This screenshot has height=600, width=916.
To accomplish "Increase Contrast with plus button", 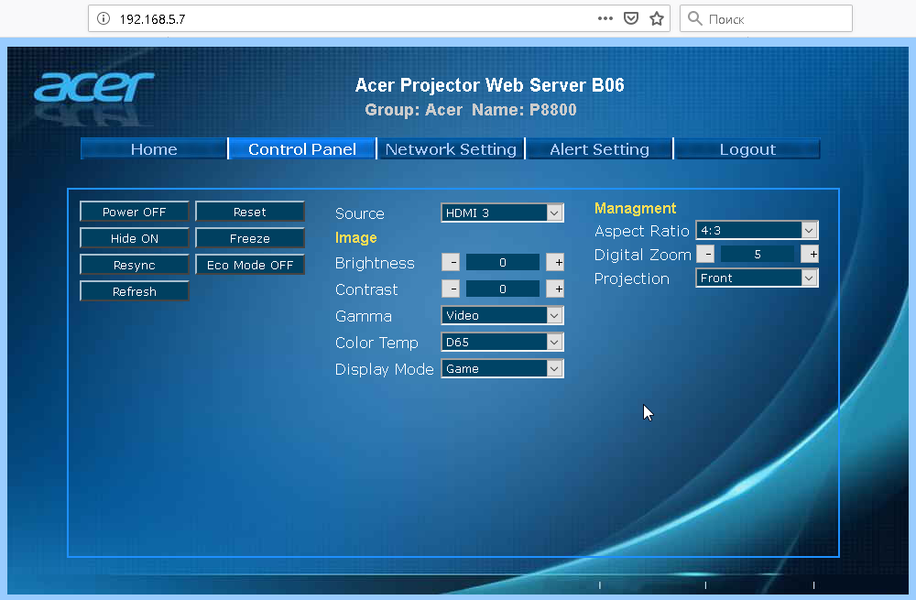I will coord(556,289).
